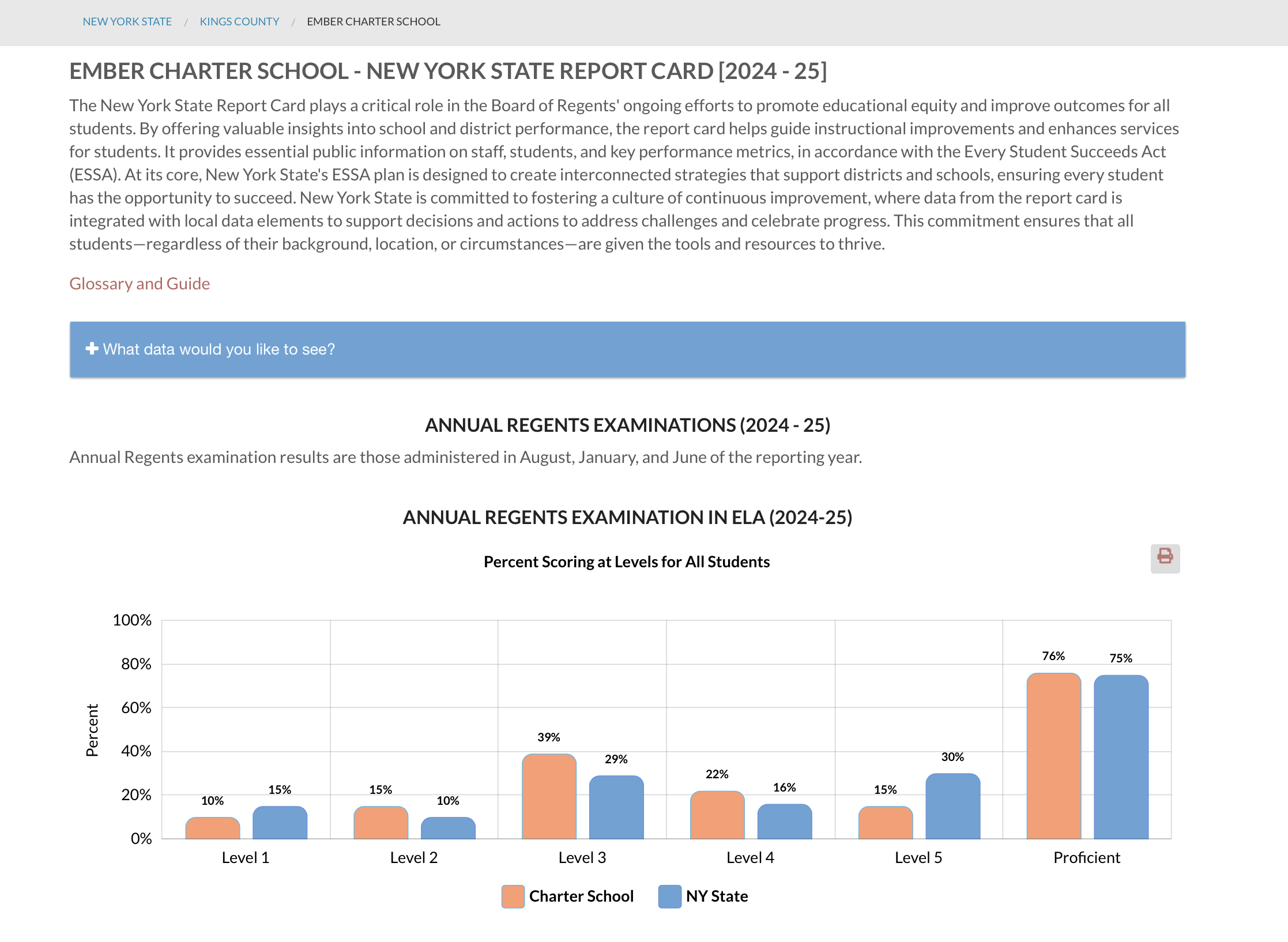This screenshot has height=942, width=1288.
Task: Click the Charter School legend label
Action: click(581, 896)
